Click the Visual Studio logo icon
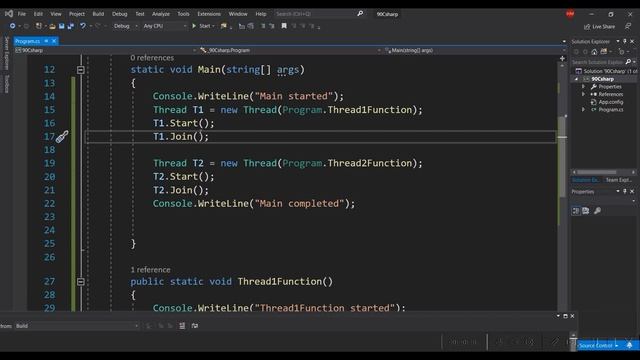640x360 pixels. [9, 14]
